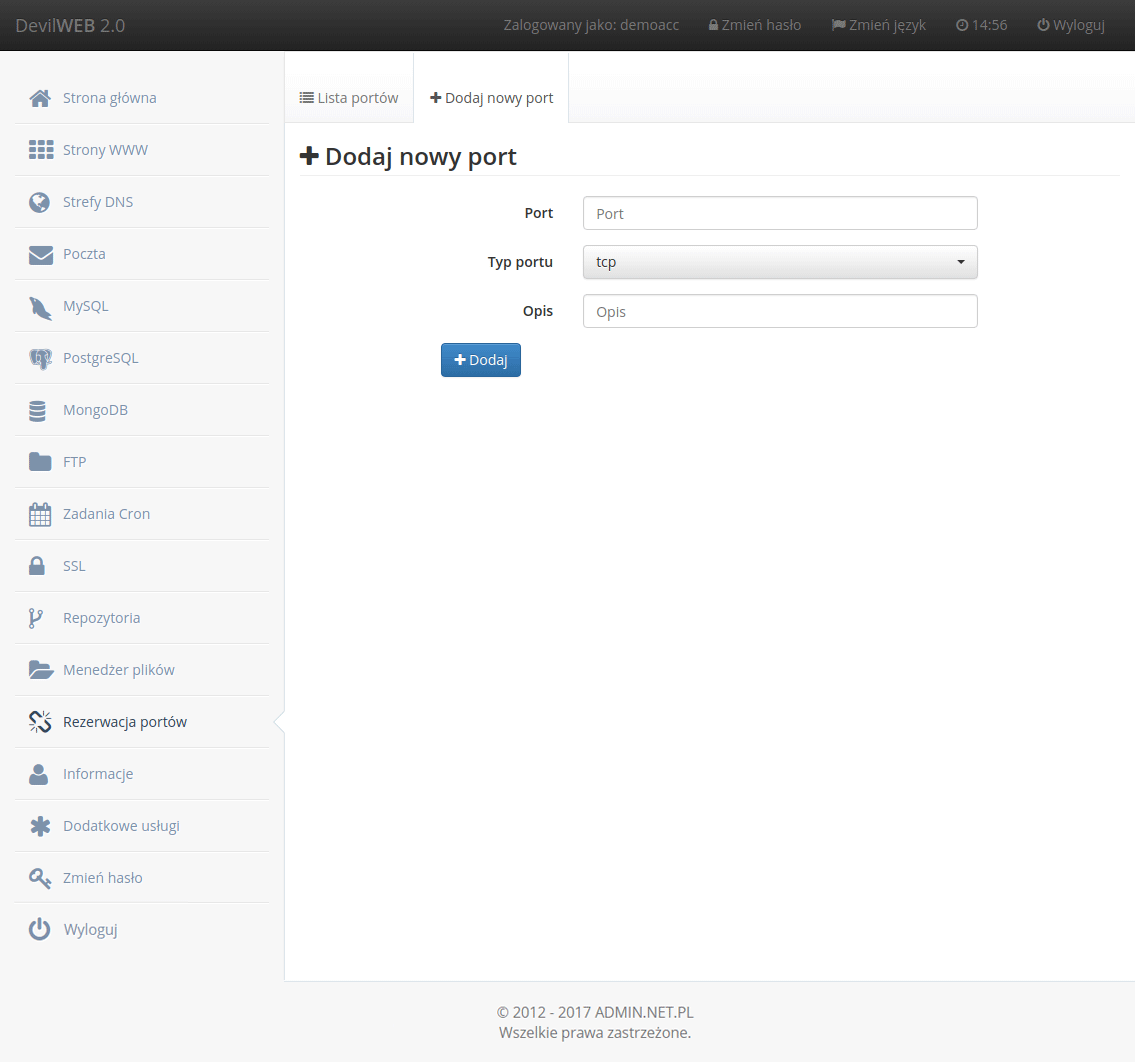Click the globe icon for Strefy DNS

pos(40,202)
